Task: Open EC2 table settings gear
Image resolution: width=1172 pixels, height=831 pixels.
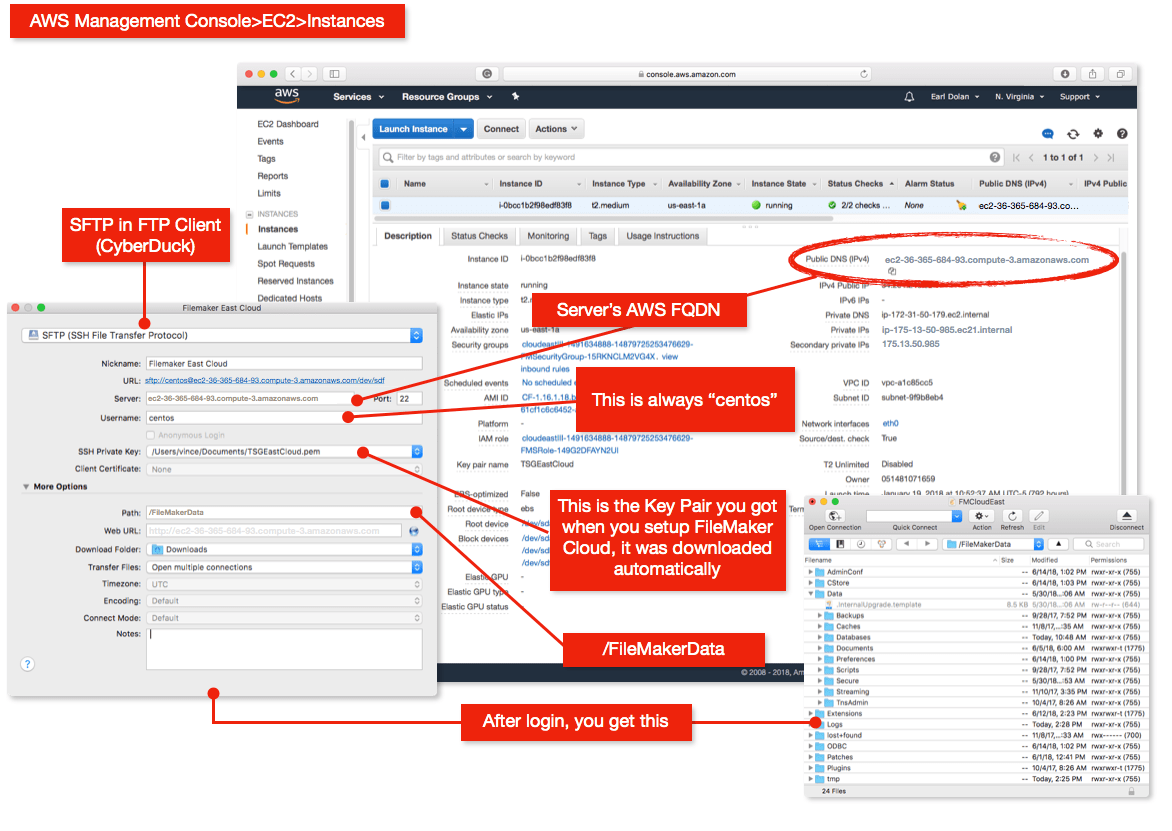Action: (1097, 134)
